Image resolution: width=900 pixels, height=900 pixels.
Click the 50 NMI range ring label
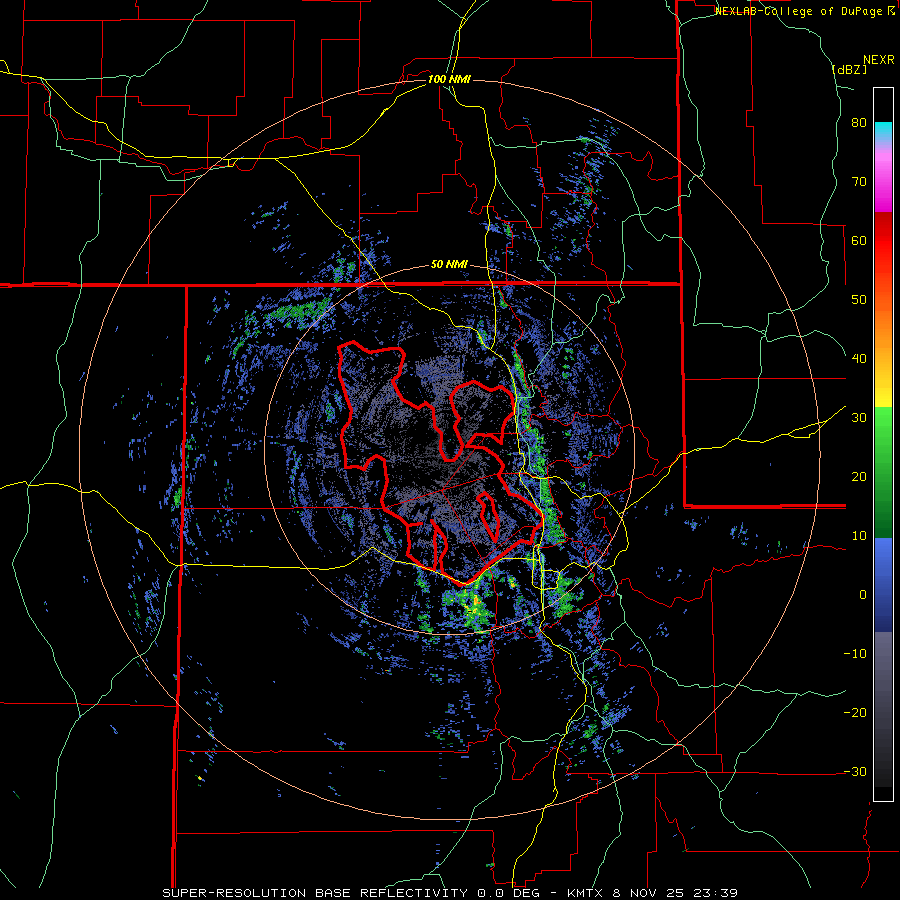pyautogui.click(x=449, y=265)
